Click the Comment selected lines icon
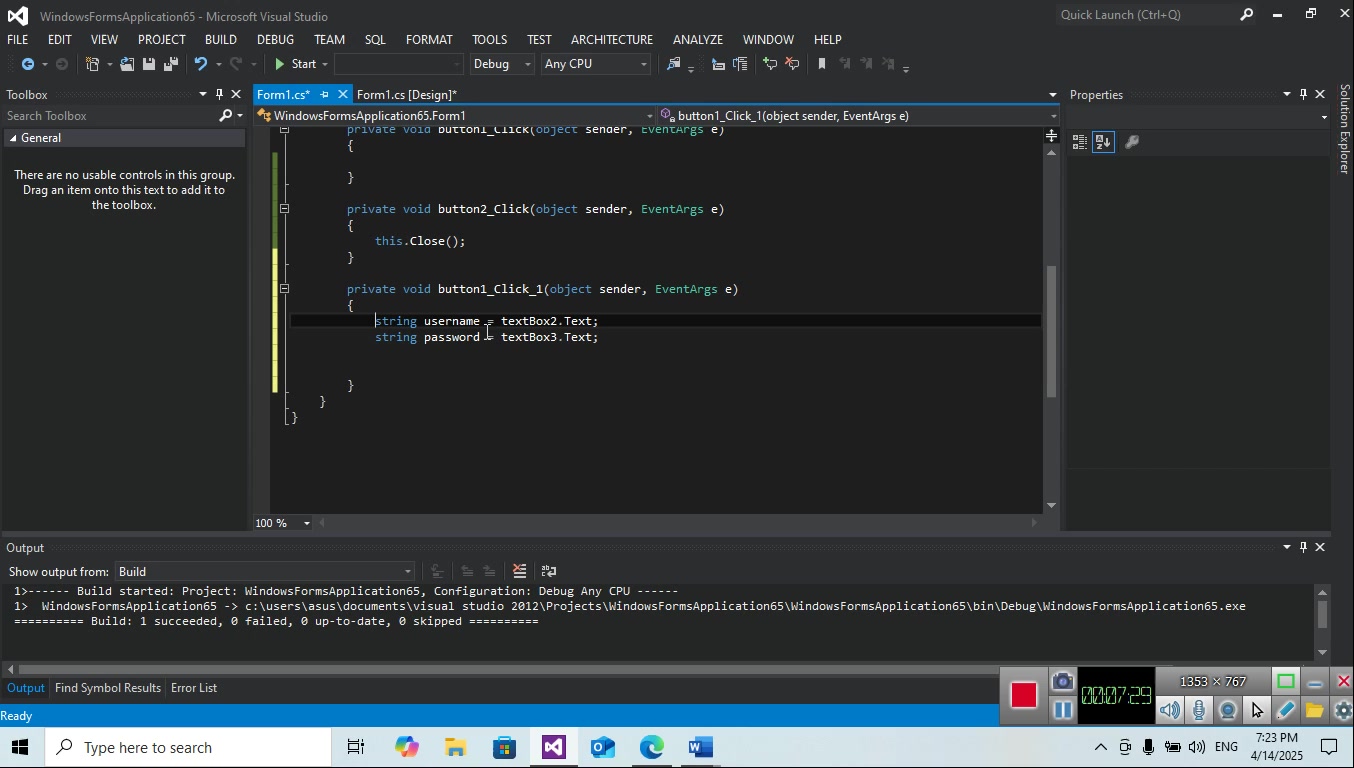Screen dimensions: 1354x768 pos(770,64)
